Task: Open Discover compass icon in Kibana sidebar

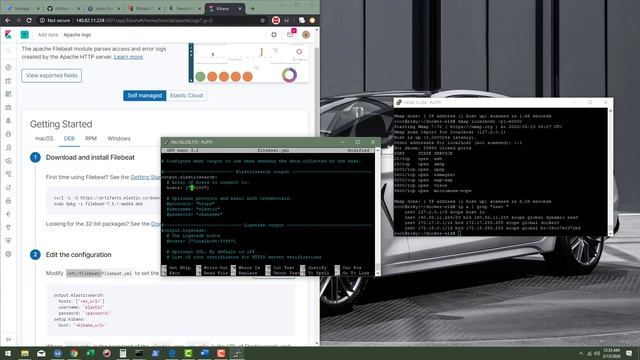Action: click(x=8, y=67)
